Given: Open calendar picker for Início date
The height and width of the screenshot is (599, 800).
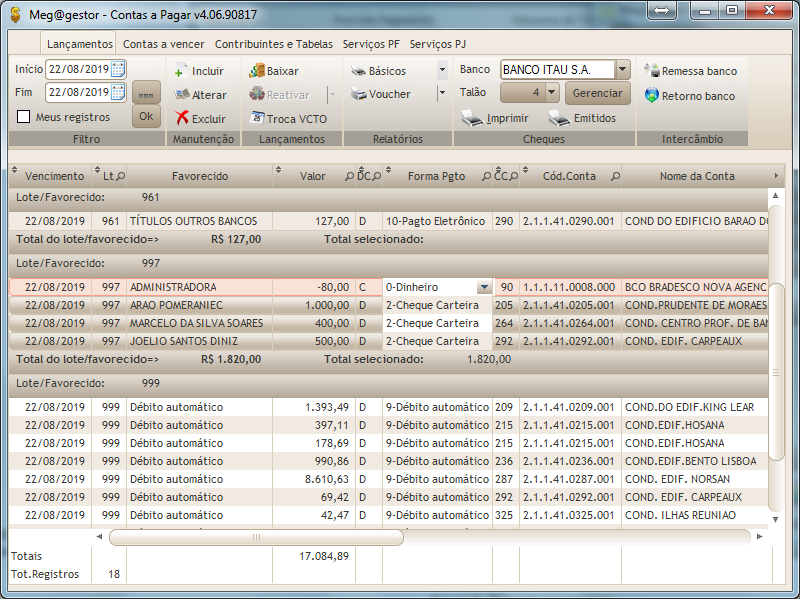Looking at the screenshot, I should 118,69.
